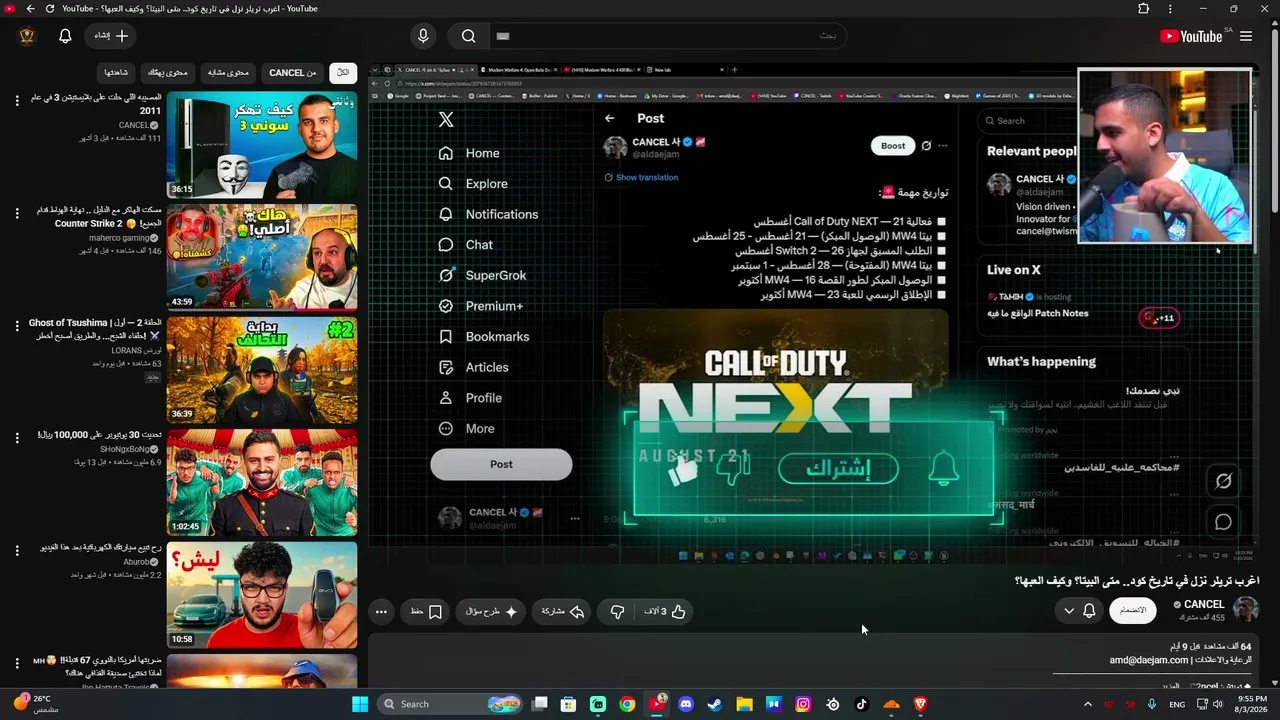
Task: Open the browser extensions puzzle icon
Action: [x=1144, y=9]
